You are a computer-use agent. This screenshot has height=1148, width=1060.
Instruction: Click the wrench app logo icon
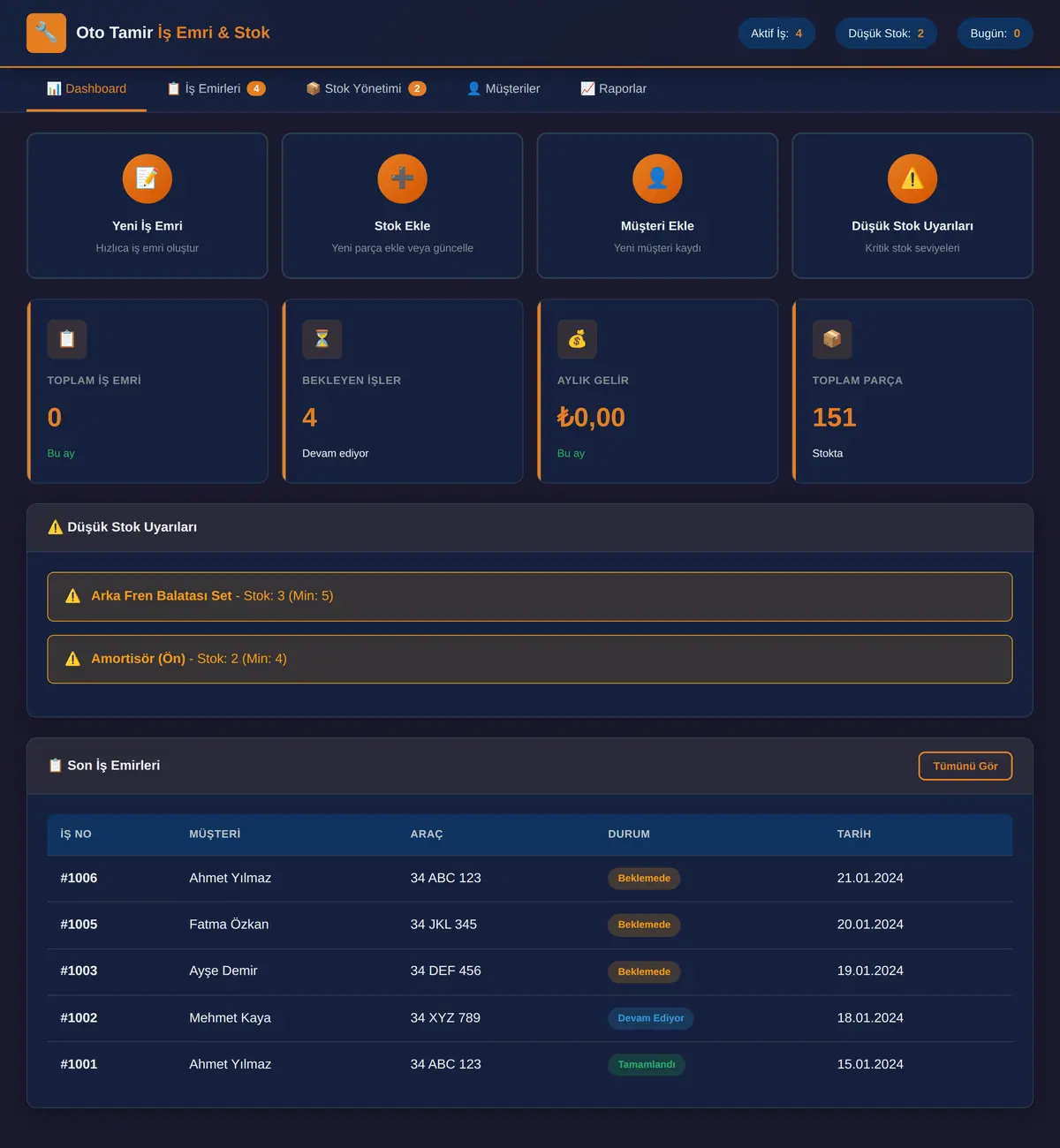[x=46, y=33]
